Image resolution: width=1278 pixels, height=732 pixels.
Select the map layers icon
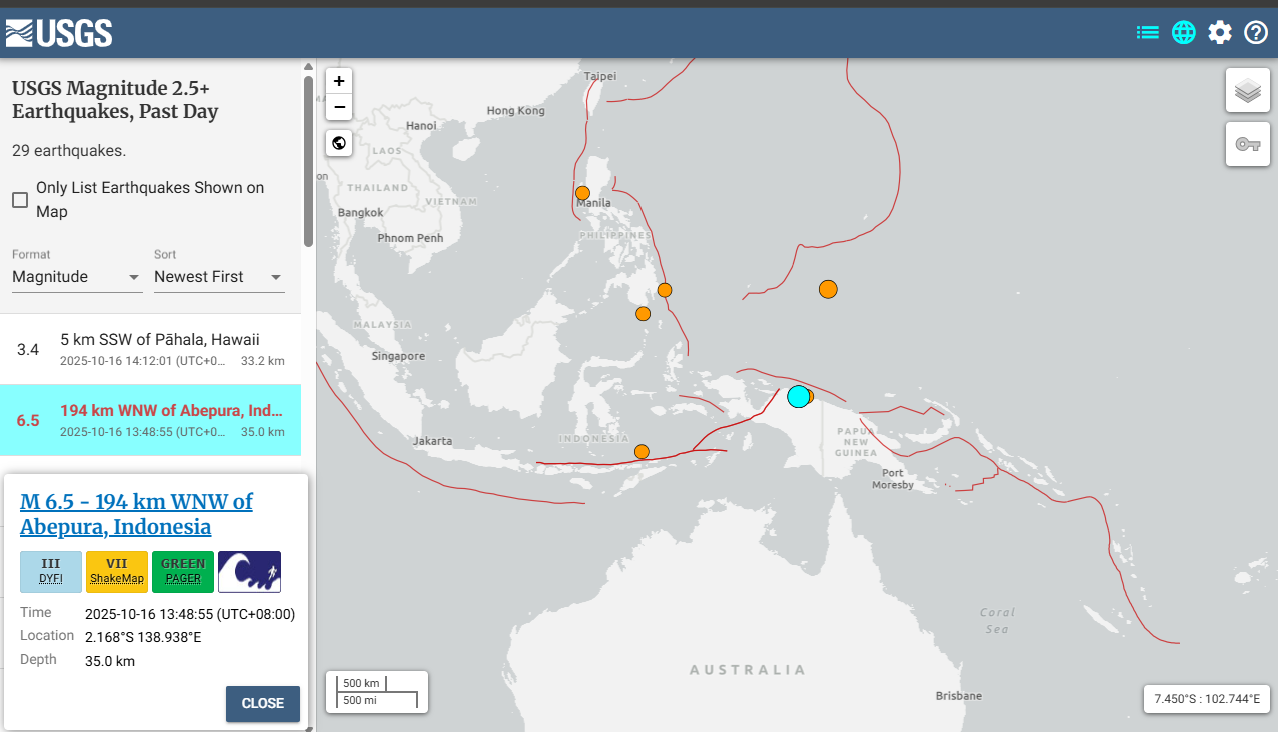pos(1247,89)
